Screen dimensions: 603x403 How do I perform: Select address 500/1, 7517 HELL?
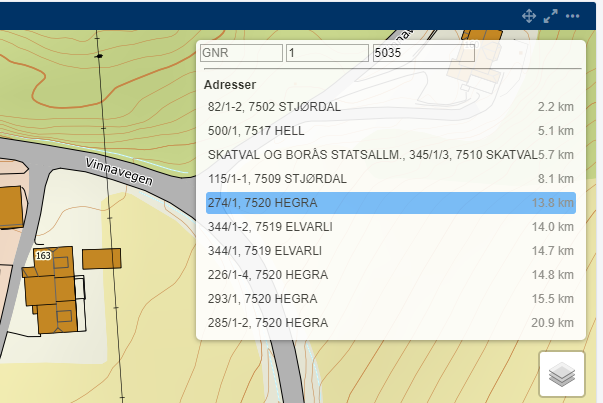click(x=391, y=131)
